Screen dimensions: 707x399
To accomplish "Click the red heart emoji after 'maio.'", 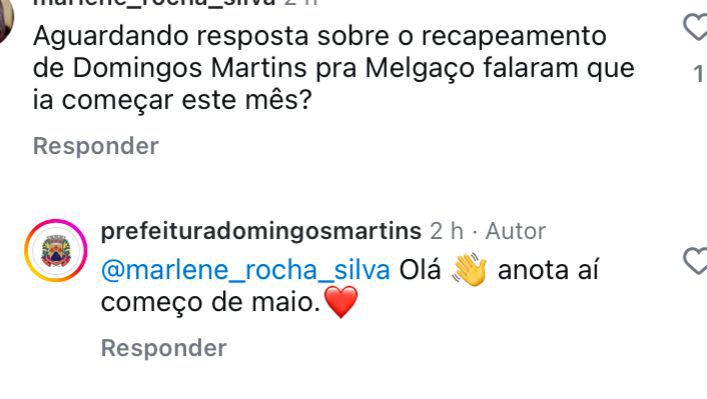I will point(341,302).
